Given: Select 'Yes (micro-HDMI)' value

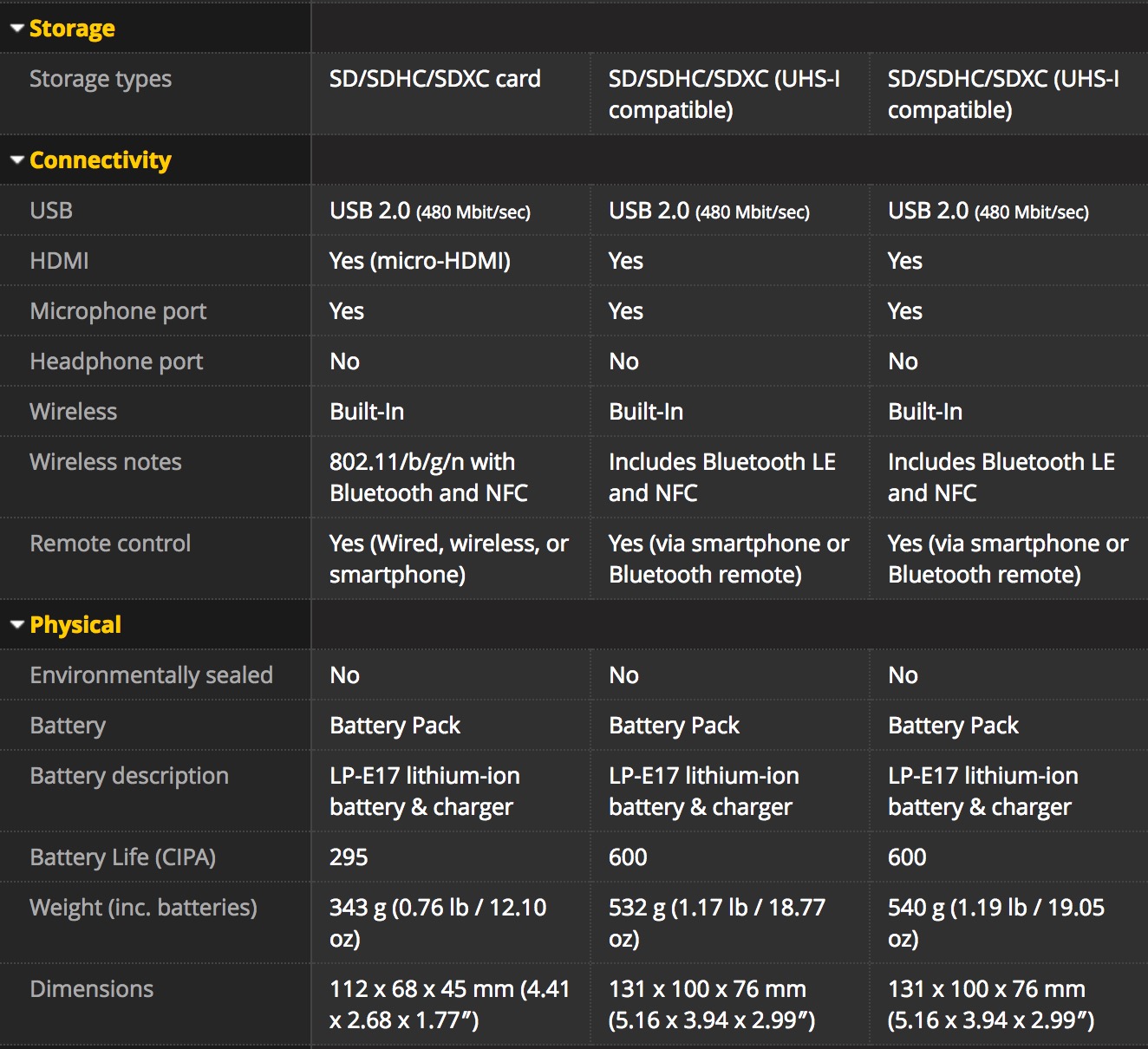Looking at the screenshot, I should tap(420, 261).
